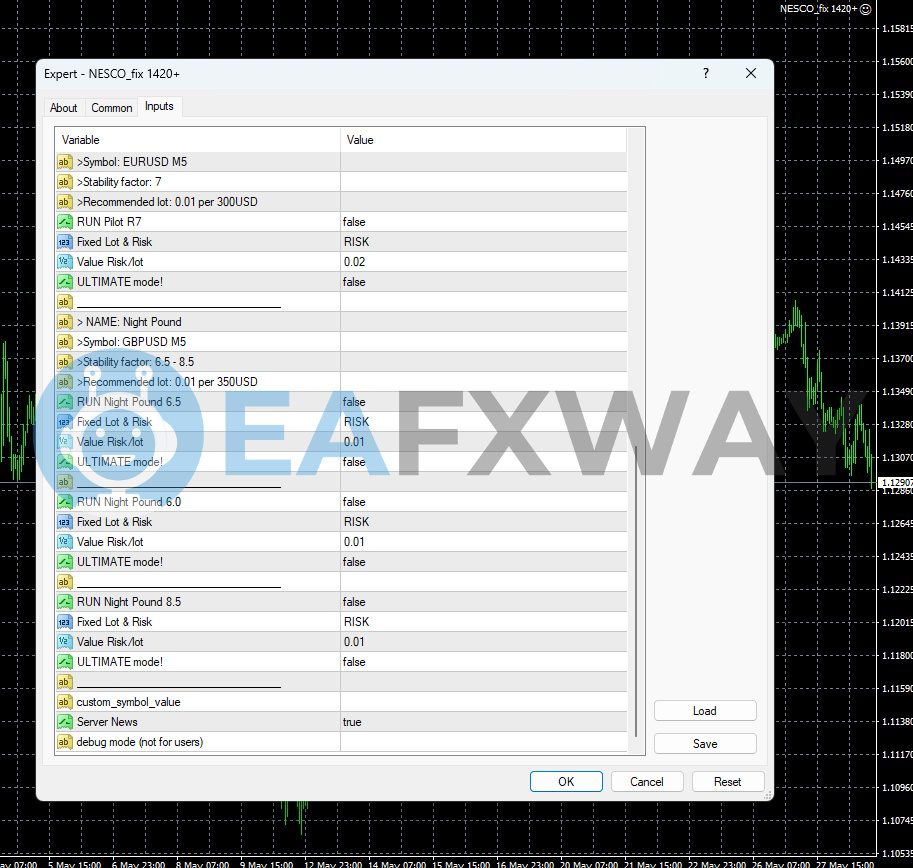Select the Inputs tab
Image resolution: width=913 pixels, height=868 pixels.
click(x=160, y=107)
